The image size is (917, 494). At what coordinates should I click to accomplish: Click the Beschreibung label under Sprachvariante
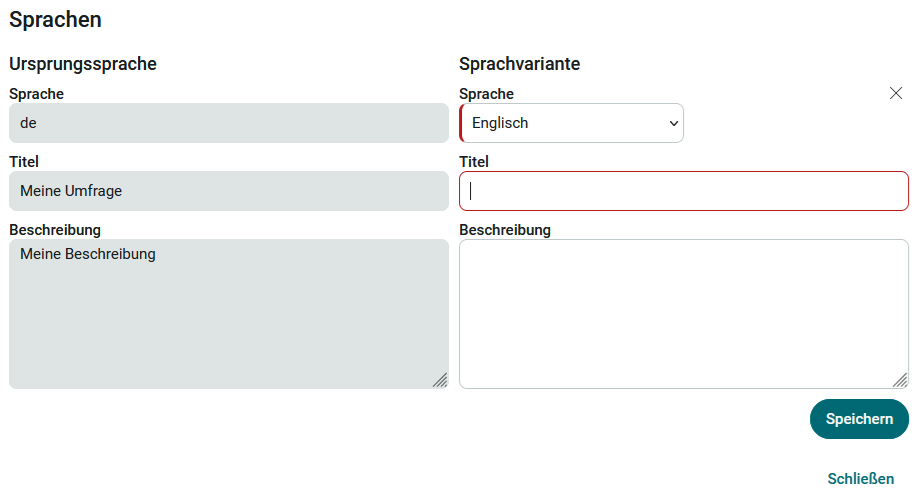tap(505, 230)
